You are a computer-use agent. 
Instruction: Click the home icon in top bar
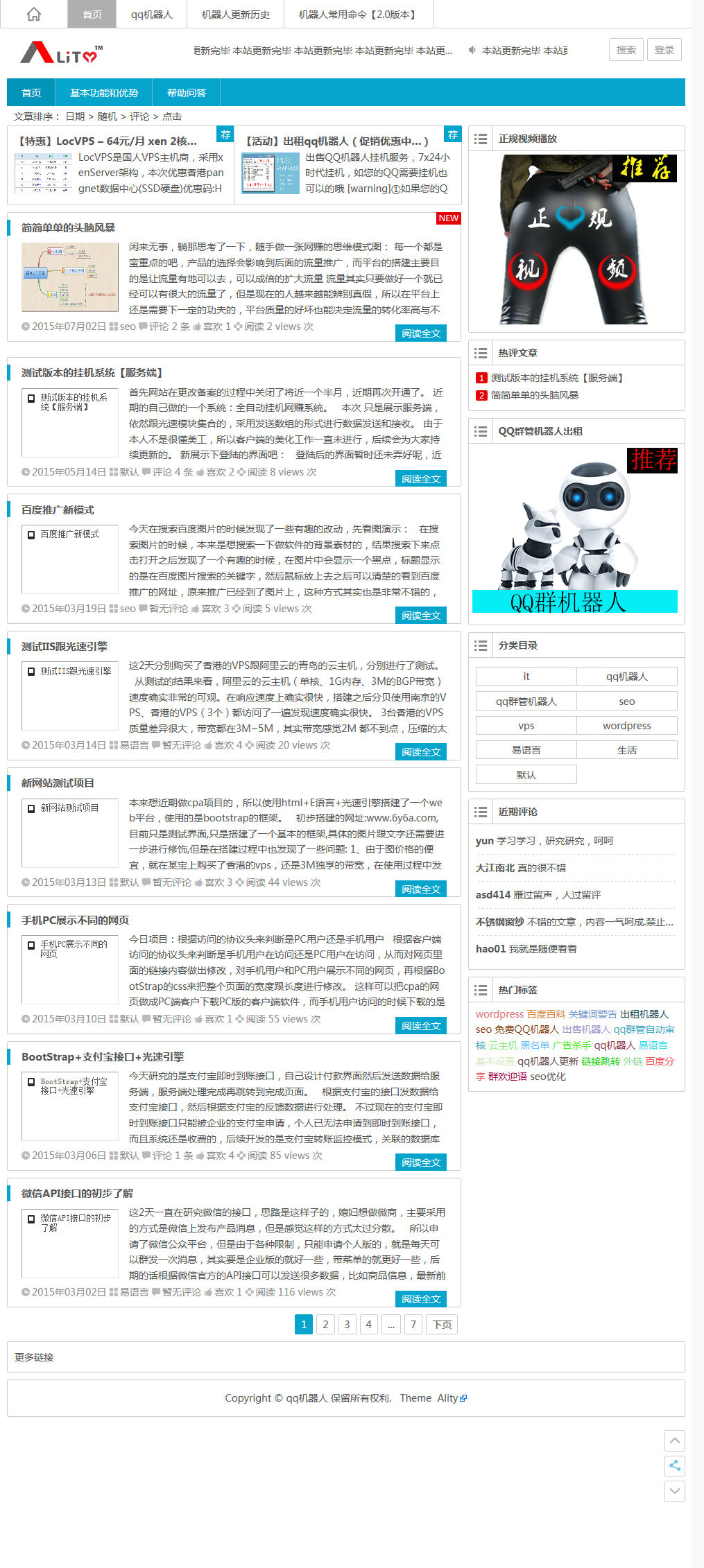(x=33, y=15)
